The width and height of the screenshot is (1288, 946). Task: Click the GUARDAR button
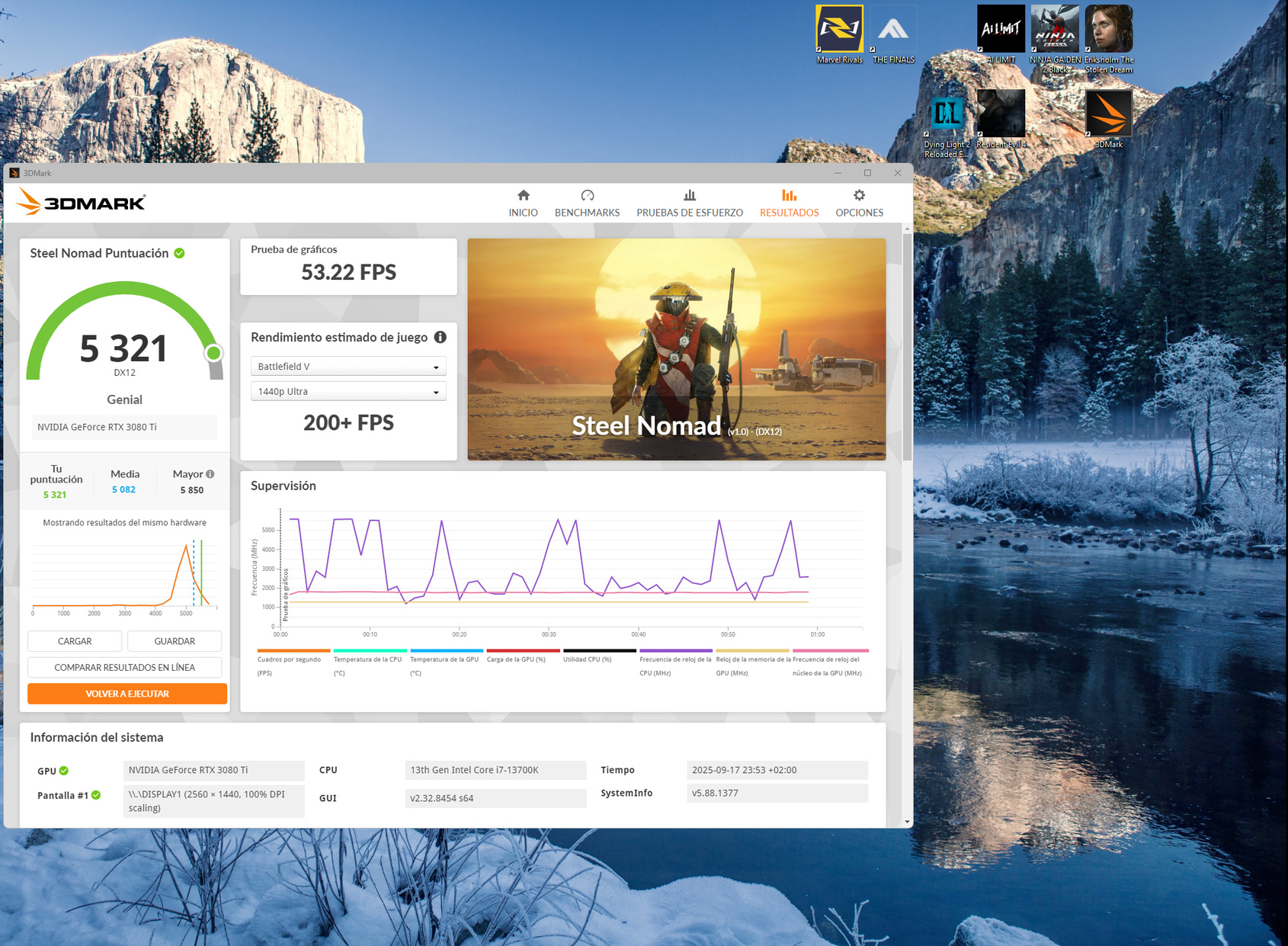(175, 642)
